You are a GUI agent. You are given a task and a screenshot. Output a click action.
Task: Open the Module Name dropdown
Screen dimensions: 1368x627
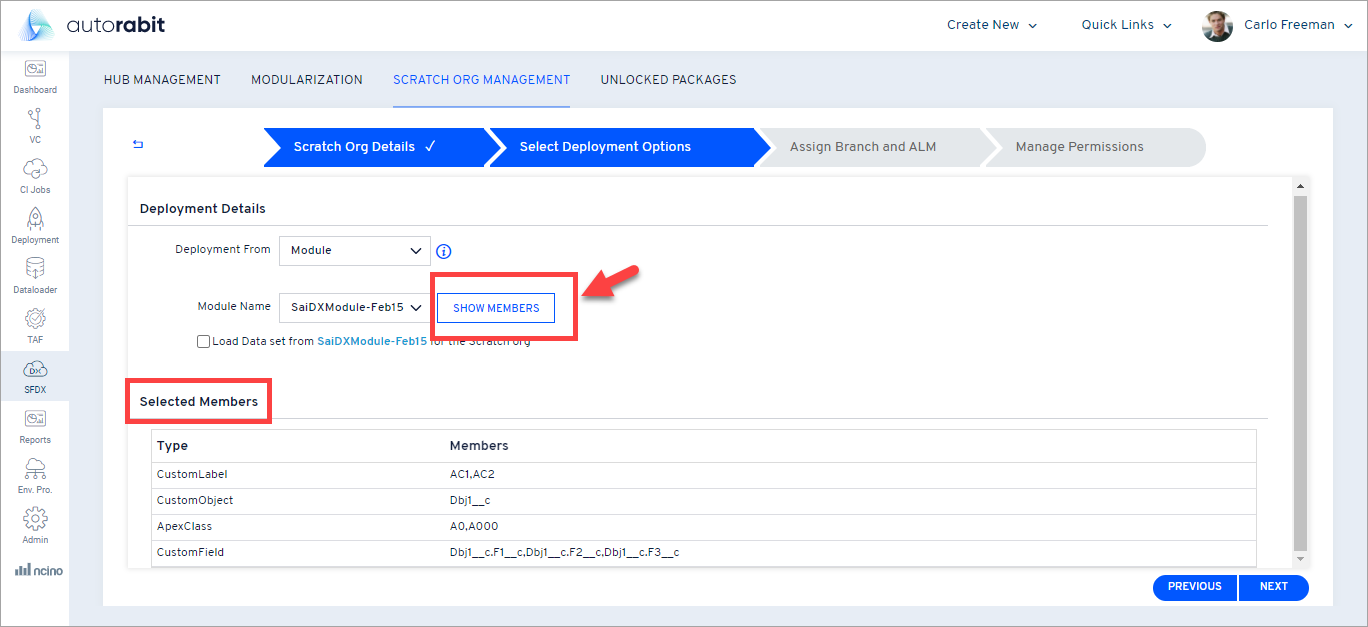355,308
